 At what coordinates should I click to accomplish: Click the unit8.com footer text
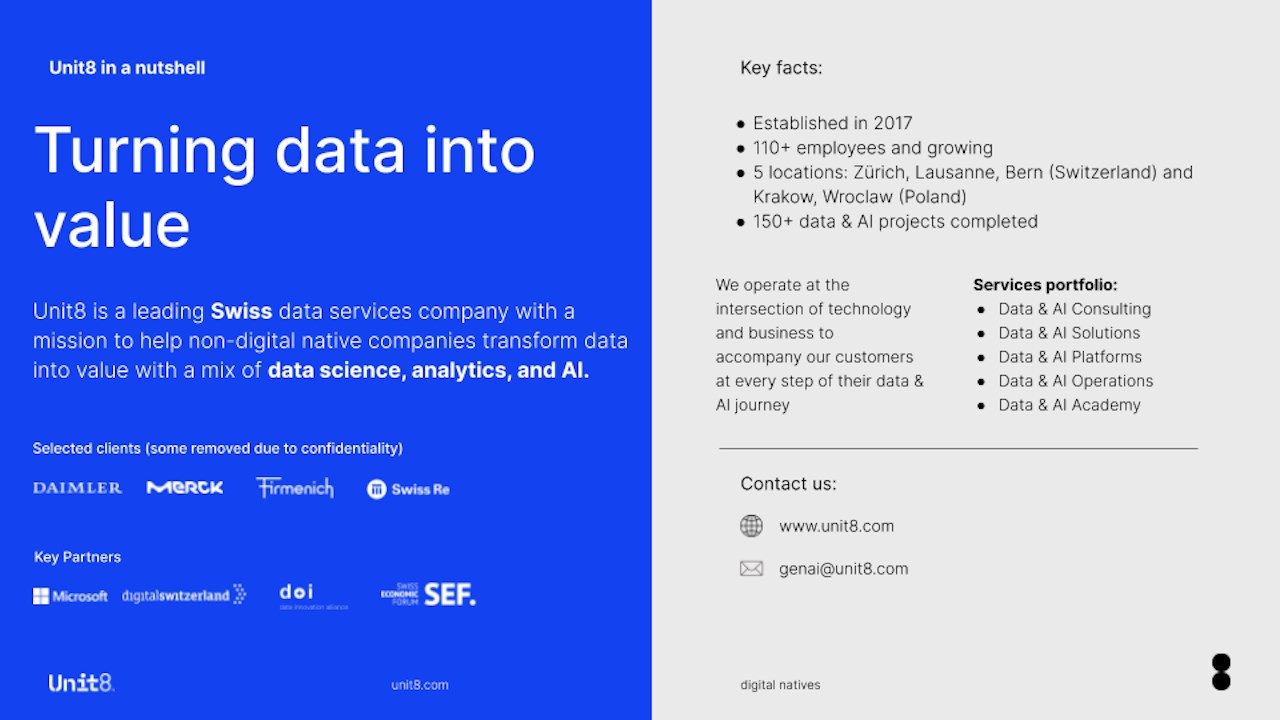pyautogui.click(x=420, y=685)
